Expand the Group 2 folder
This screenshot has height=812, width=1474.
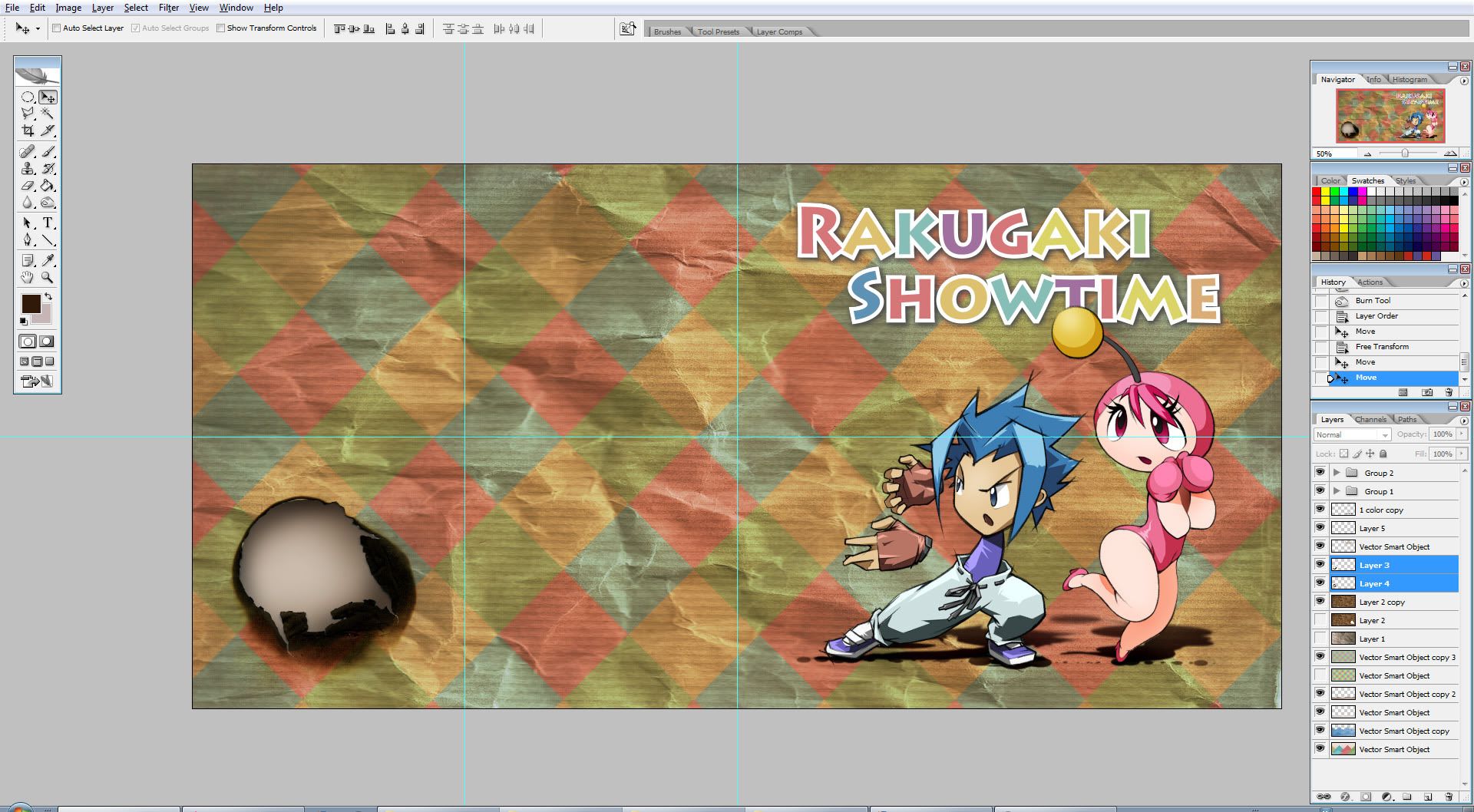(1337, 473)
